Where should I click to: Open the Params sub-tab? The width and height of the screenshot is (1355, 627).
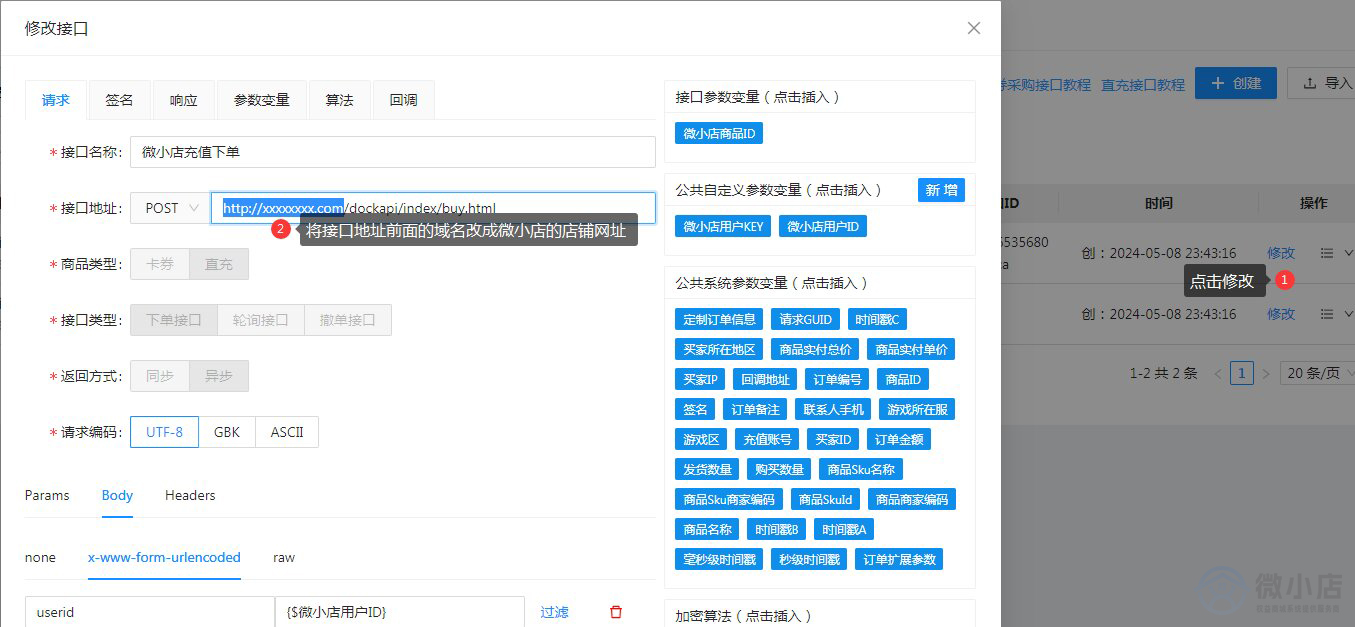click(47, 495)
